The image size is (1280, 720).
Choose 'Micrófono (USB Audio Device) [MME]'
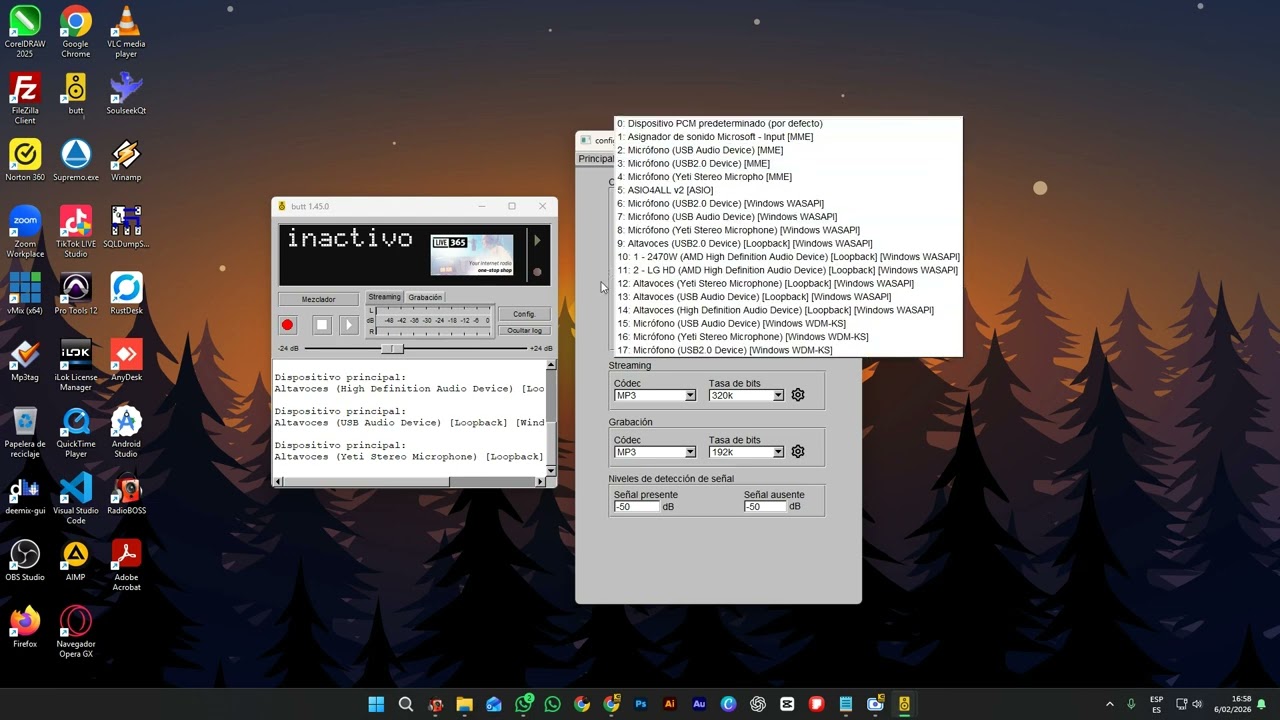788,150
